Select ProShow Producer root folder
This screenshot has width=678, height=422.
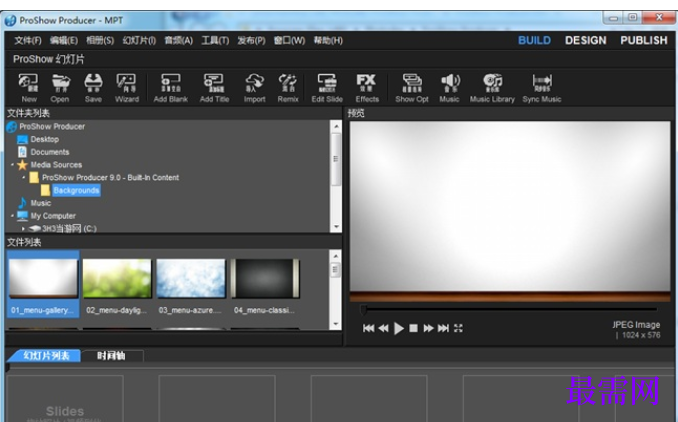pyautogui.click(x=52, y=126)
